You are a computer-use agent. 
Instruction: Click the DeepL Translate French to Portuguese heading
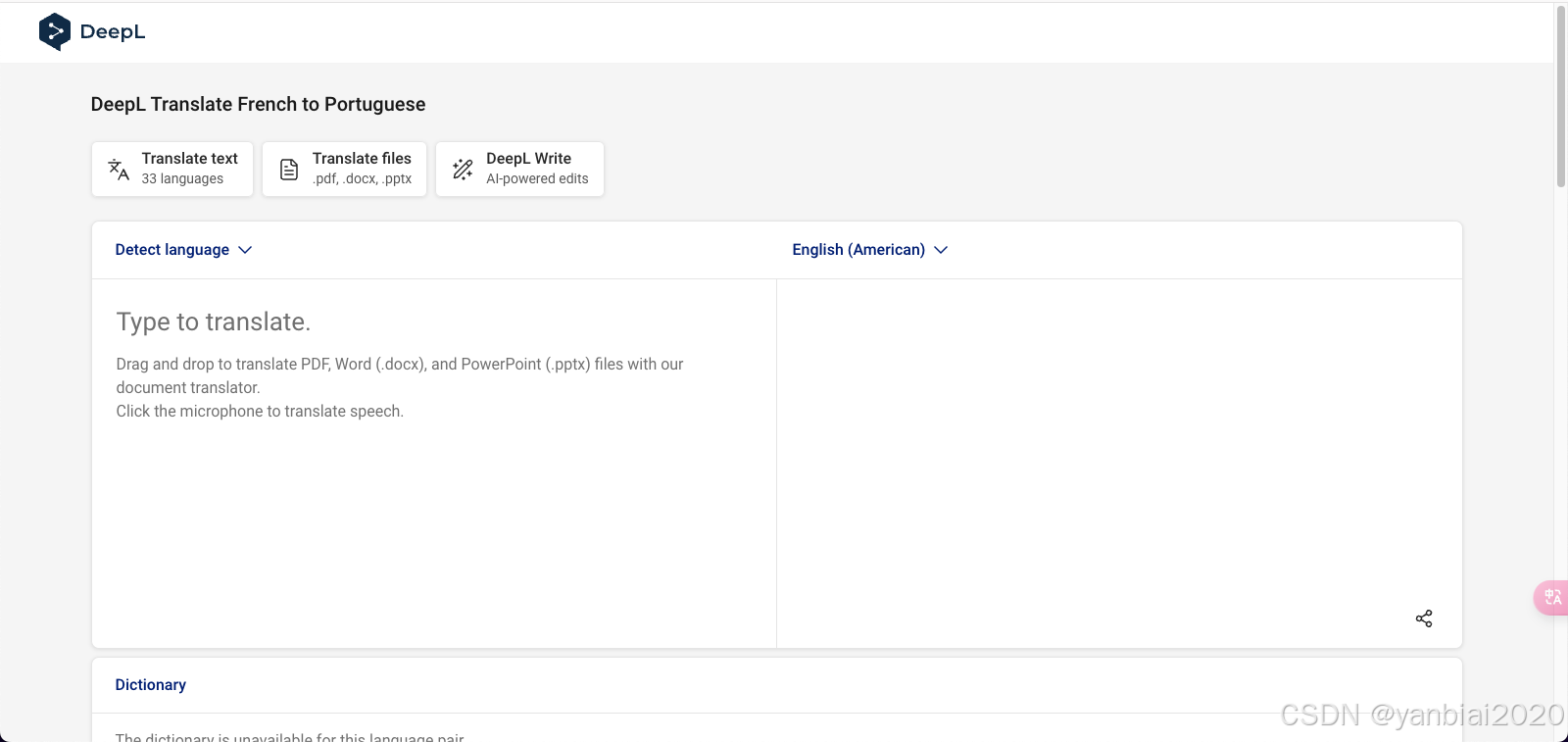point(258,104)
